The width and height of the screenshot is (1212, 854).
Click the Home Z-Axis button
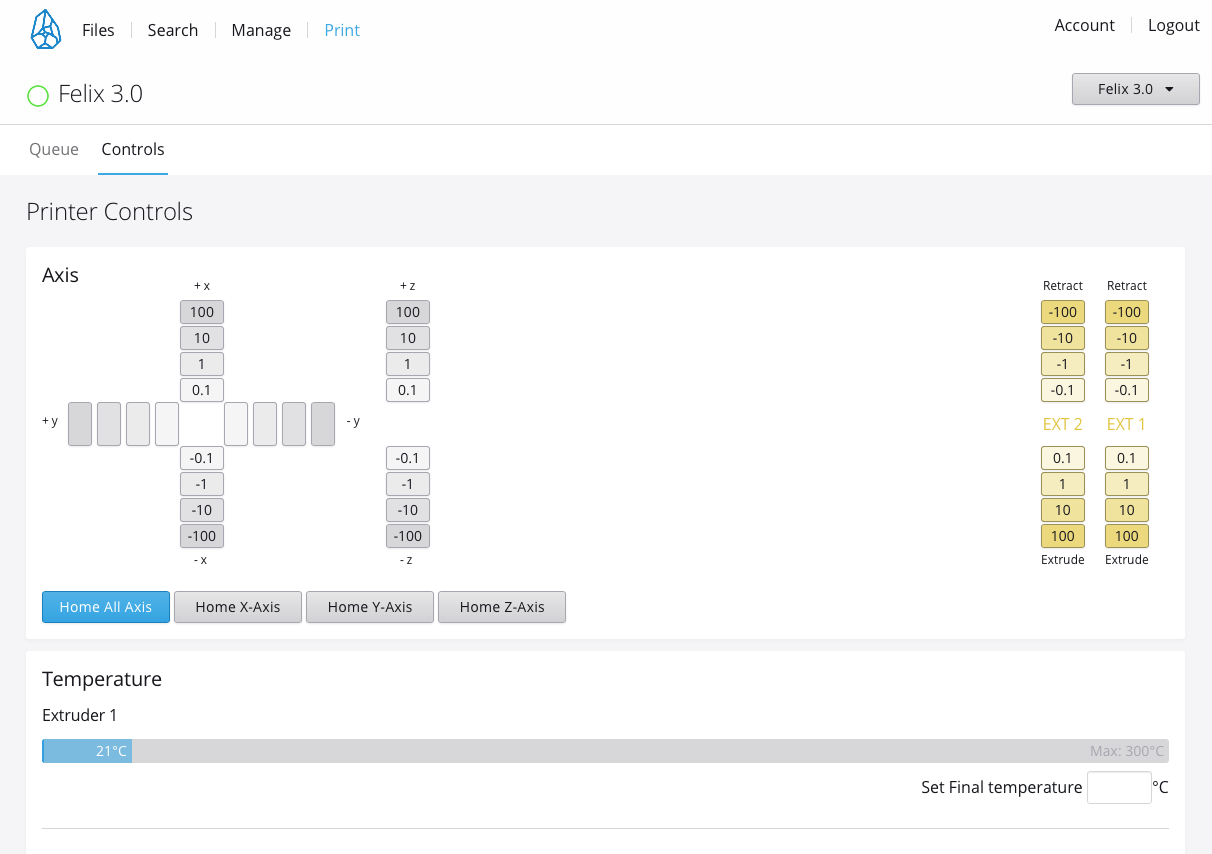point(502,607)
